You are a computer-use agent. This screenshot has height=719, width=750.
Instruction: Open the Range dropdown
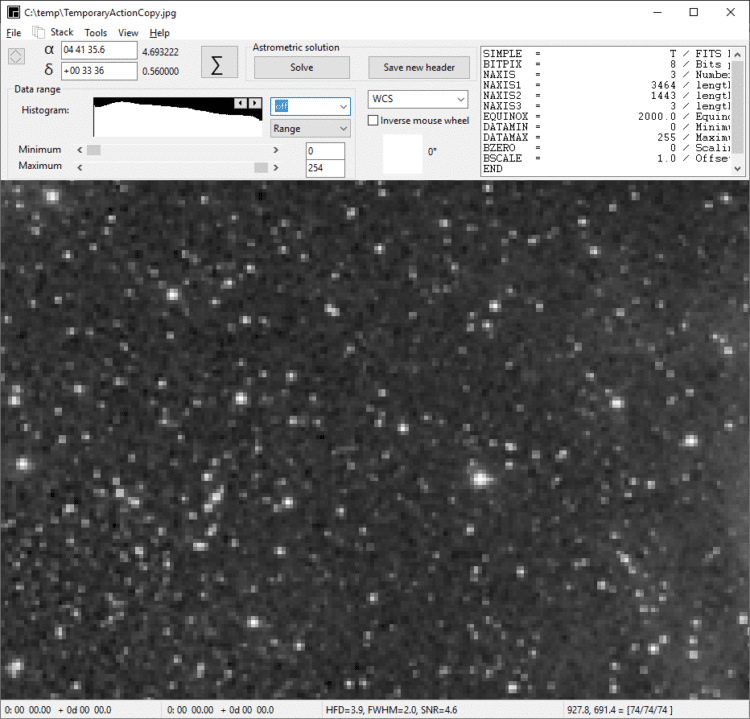(x=310, y=129)
